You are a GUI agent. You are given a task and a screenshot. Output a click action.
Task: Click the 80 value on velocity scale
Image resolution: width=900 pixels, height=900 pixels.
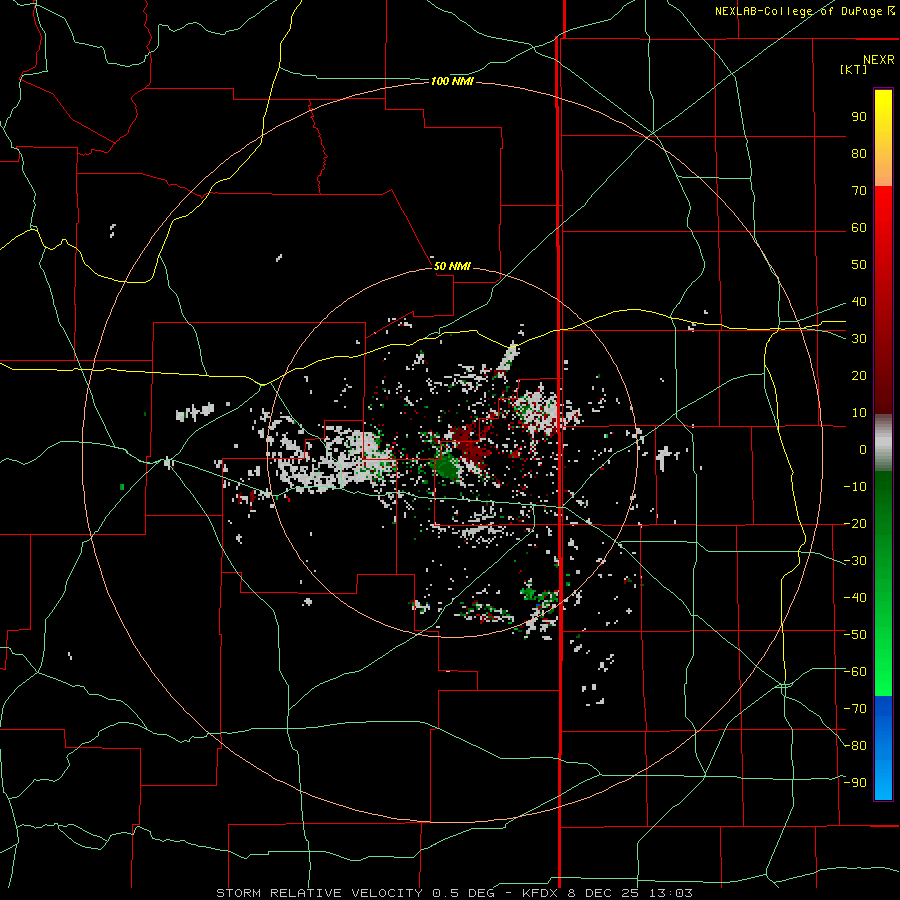tap(859, 154)
